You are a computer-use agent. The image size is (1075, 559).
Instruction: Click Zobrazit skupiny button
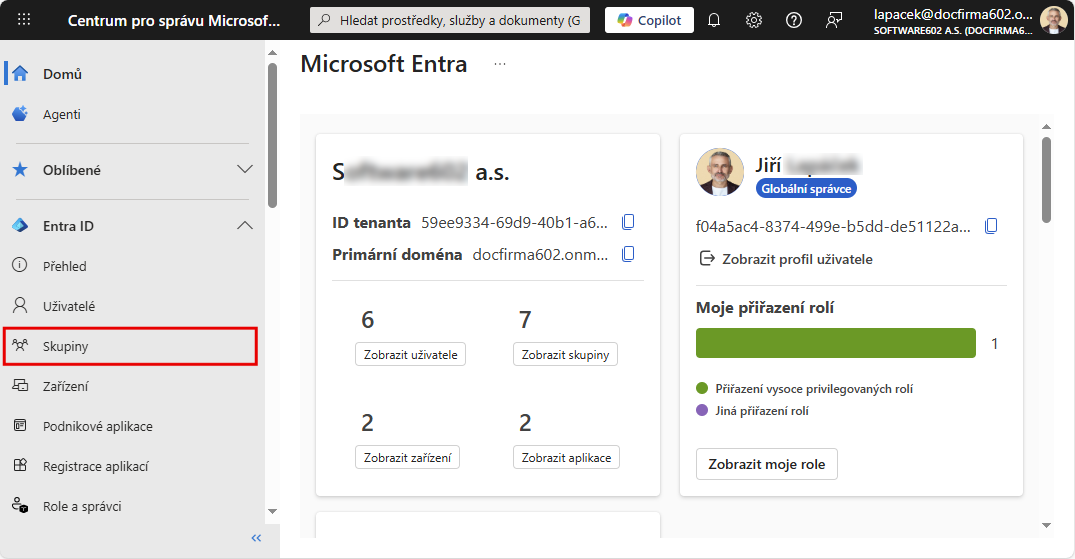point(566,355)
